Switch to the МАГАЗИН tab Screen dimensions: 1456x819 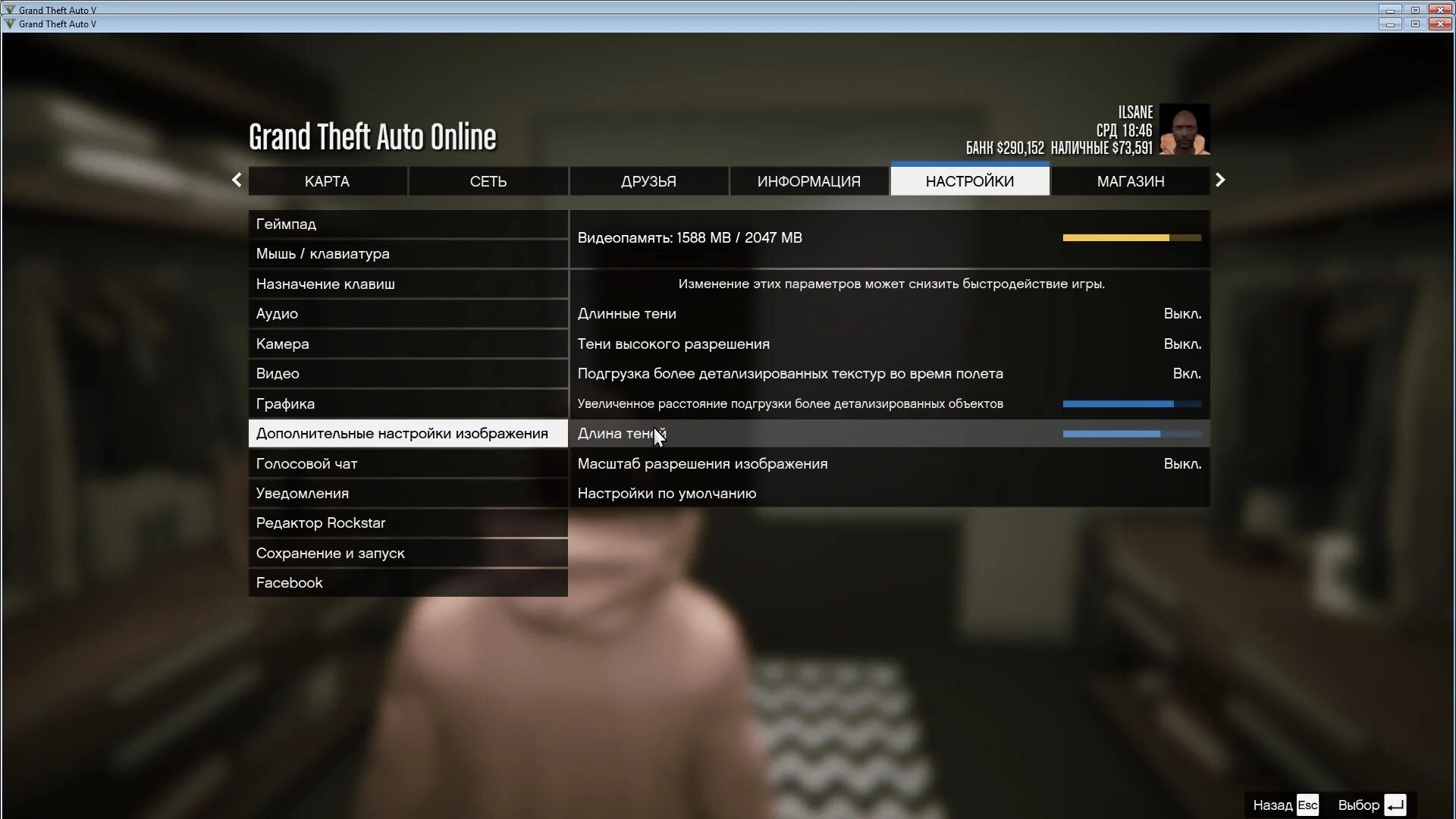coord(1130,181)
